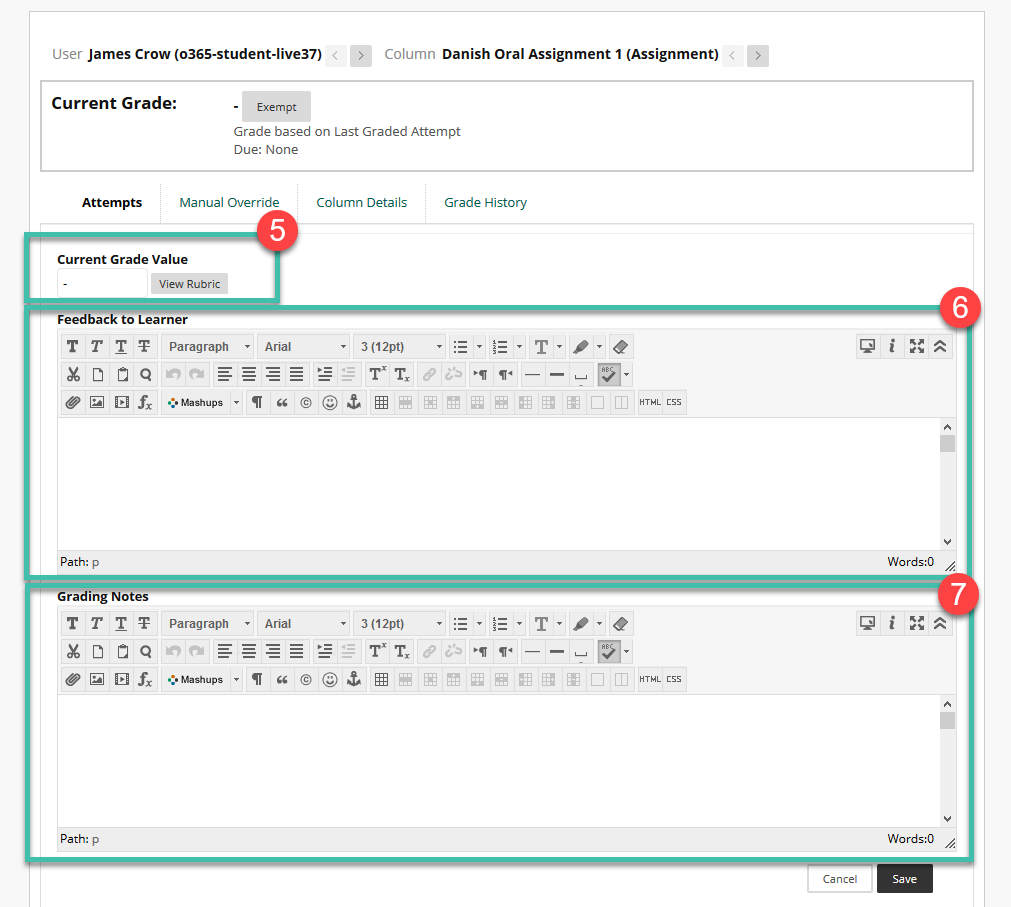Screen dimensions: 1011x907
Task: Insert anchor in Feedback to Learner editor
Action: click(x=354, y=402)
